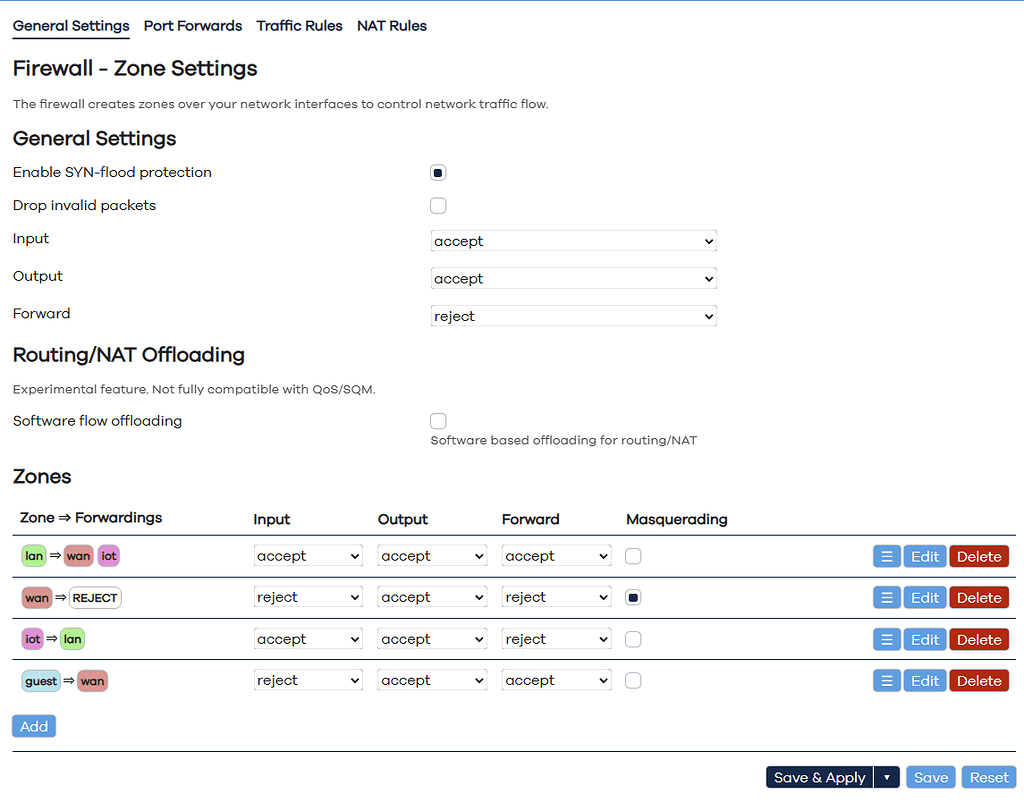The image size is (1024, 811).
Task: Click the drag handle icon for iot zone
Action: coord(886,640)
